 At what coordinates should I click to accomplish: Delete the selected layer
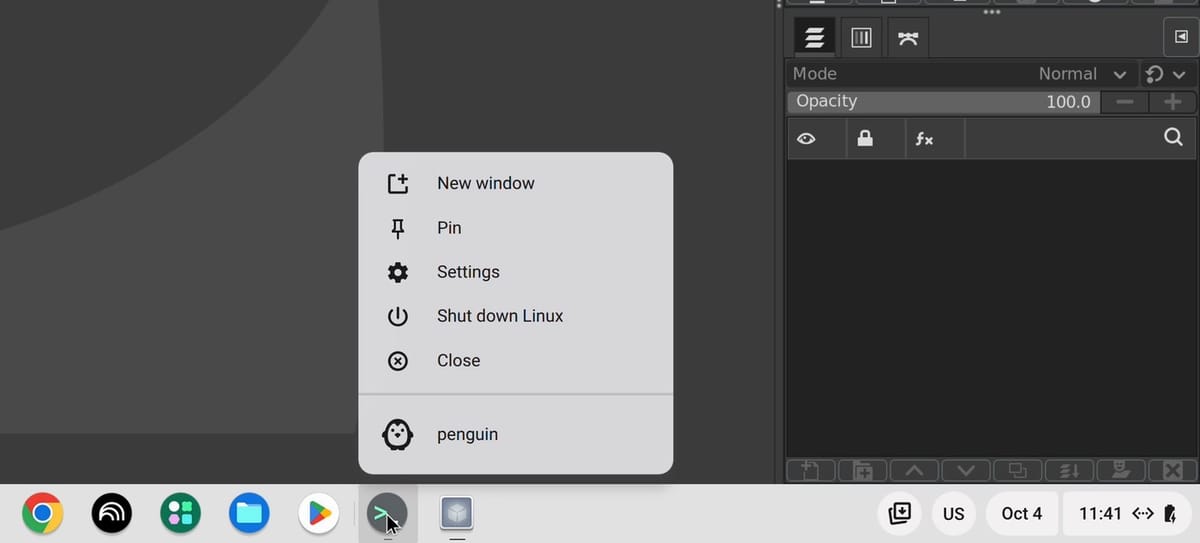coord(1172,470)
